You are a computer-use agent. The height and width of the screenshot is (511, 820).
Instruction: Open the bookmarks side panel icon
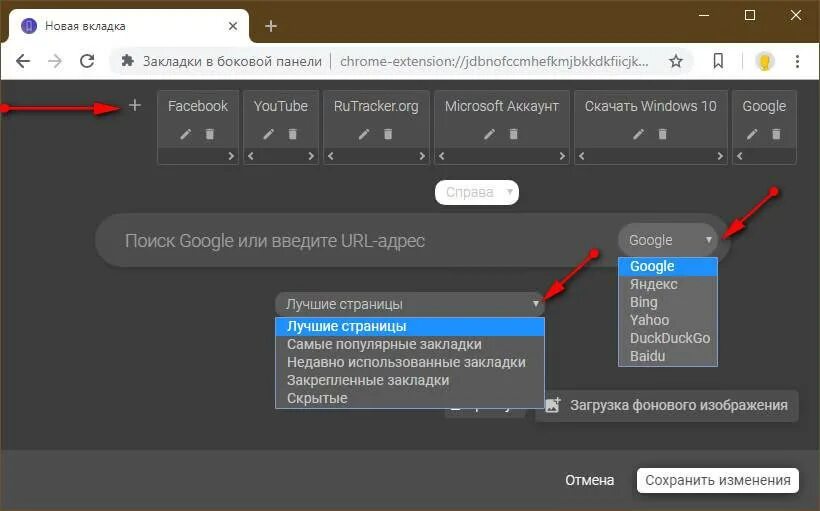718,61
